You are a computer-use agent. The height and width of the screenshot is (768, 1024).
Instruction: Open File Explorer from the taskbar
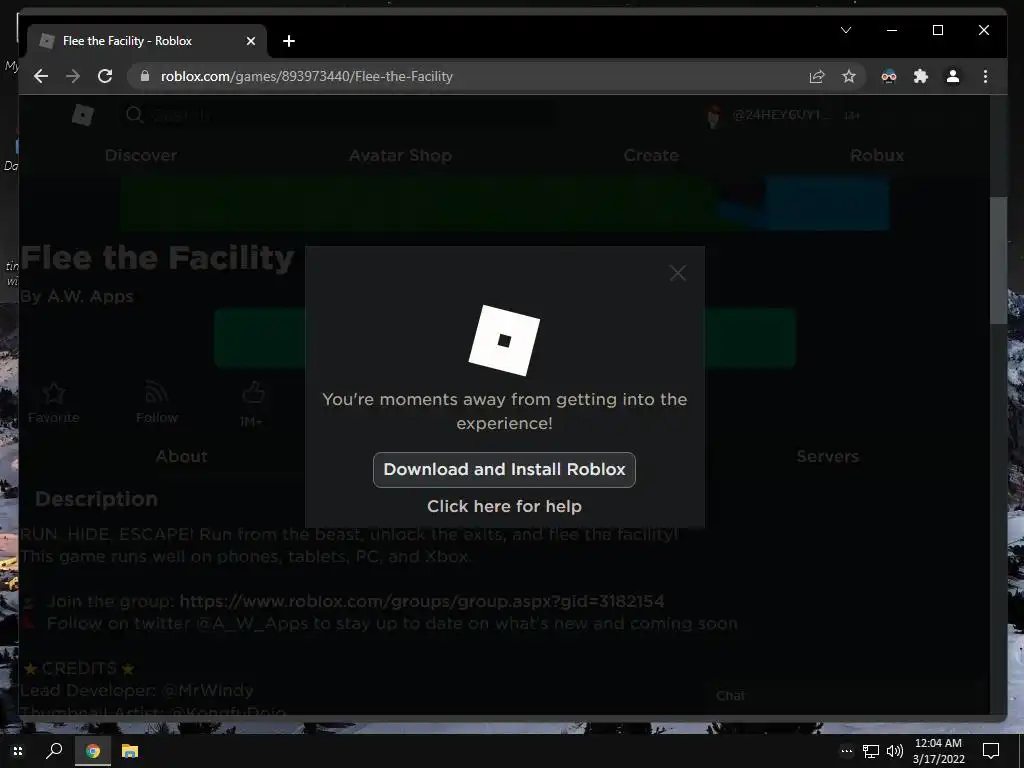pos(130,751)
